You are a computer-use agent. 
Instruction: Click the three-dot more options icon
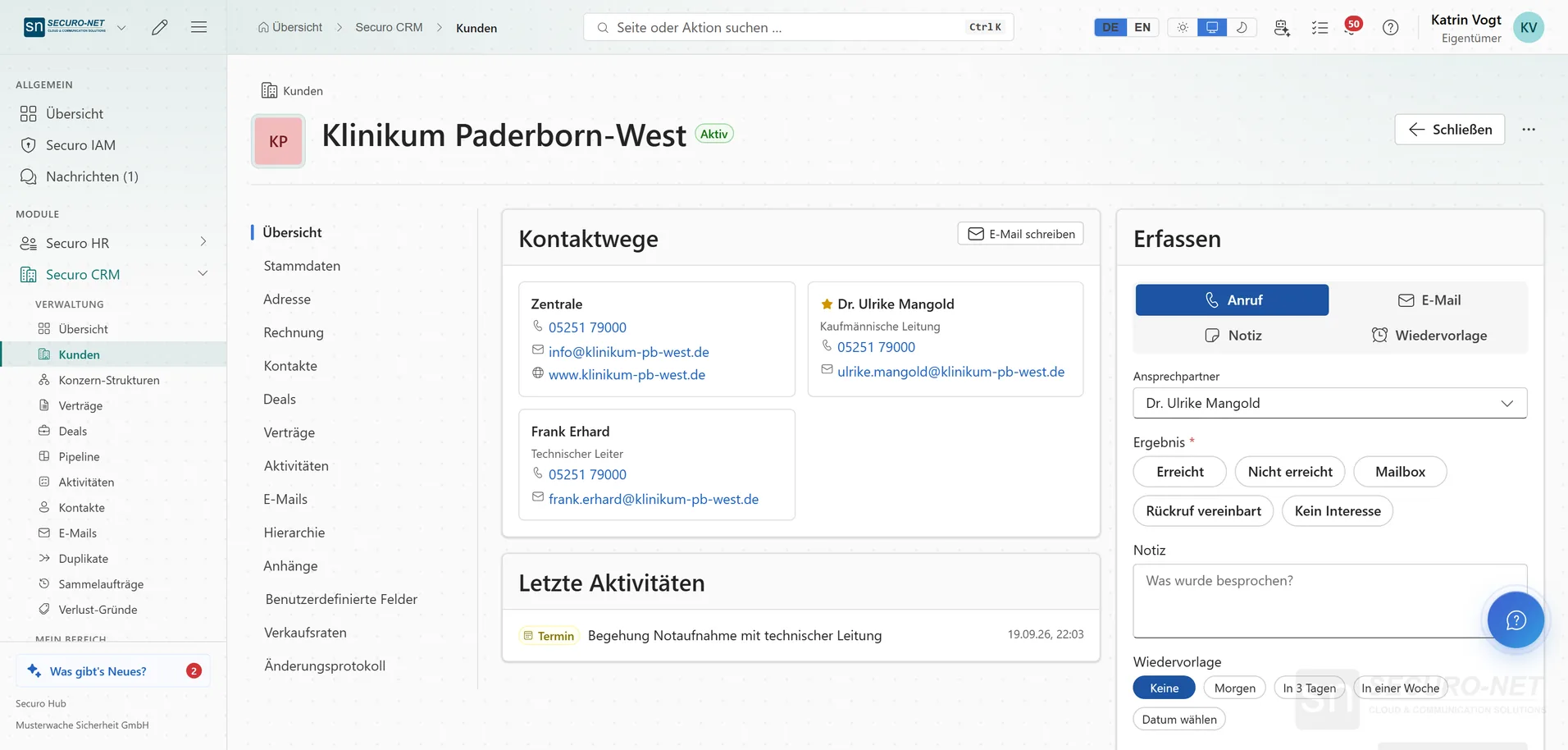click(1529, 130)
